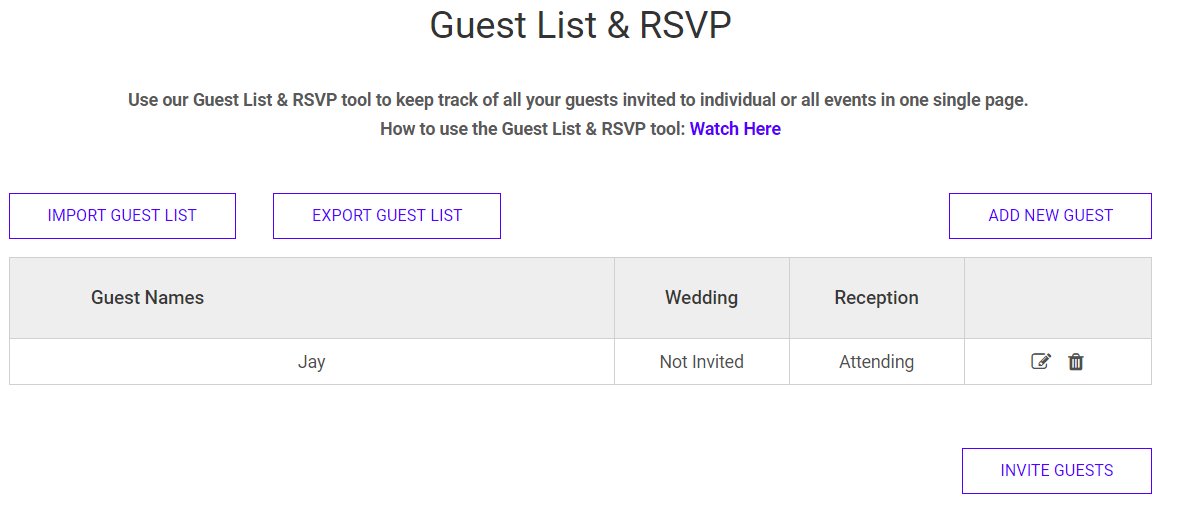
Task: Click the blank header cell above action icons
Action: (x=1057, y=298)
